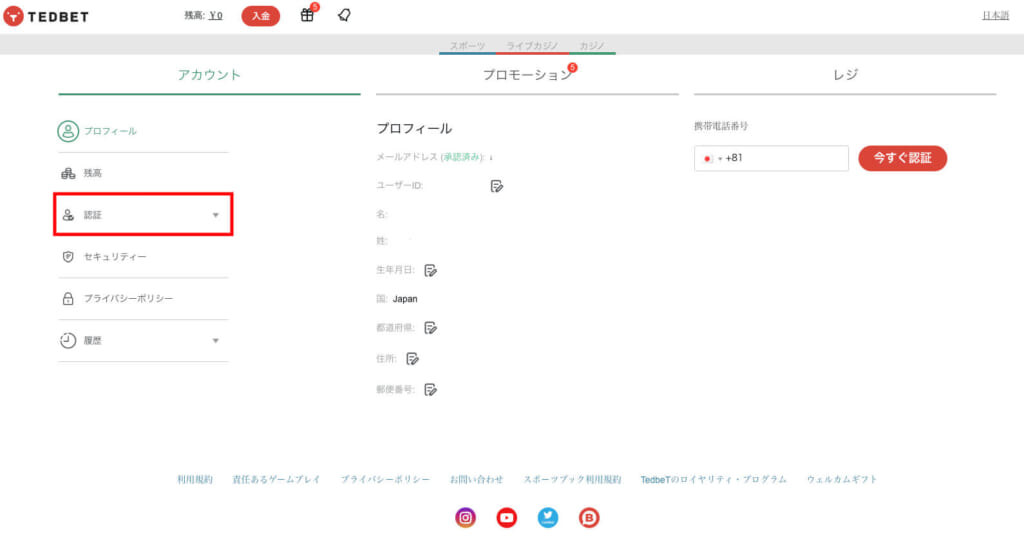
Task: Click the red 入金 deposit button
Action: tap(261, 16)
